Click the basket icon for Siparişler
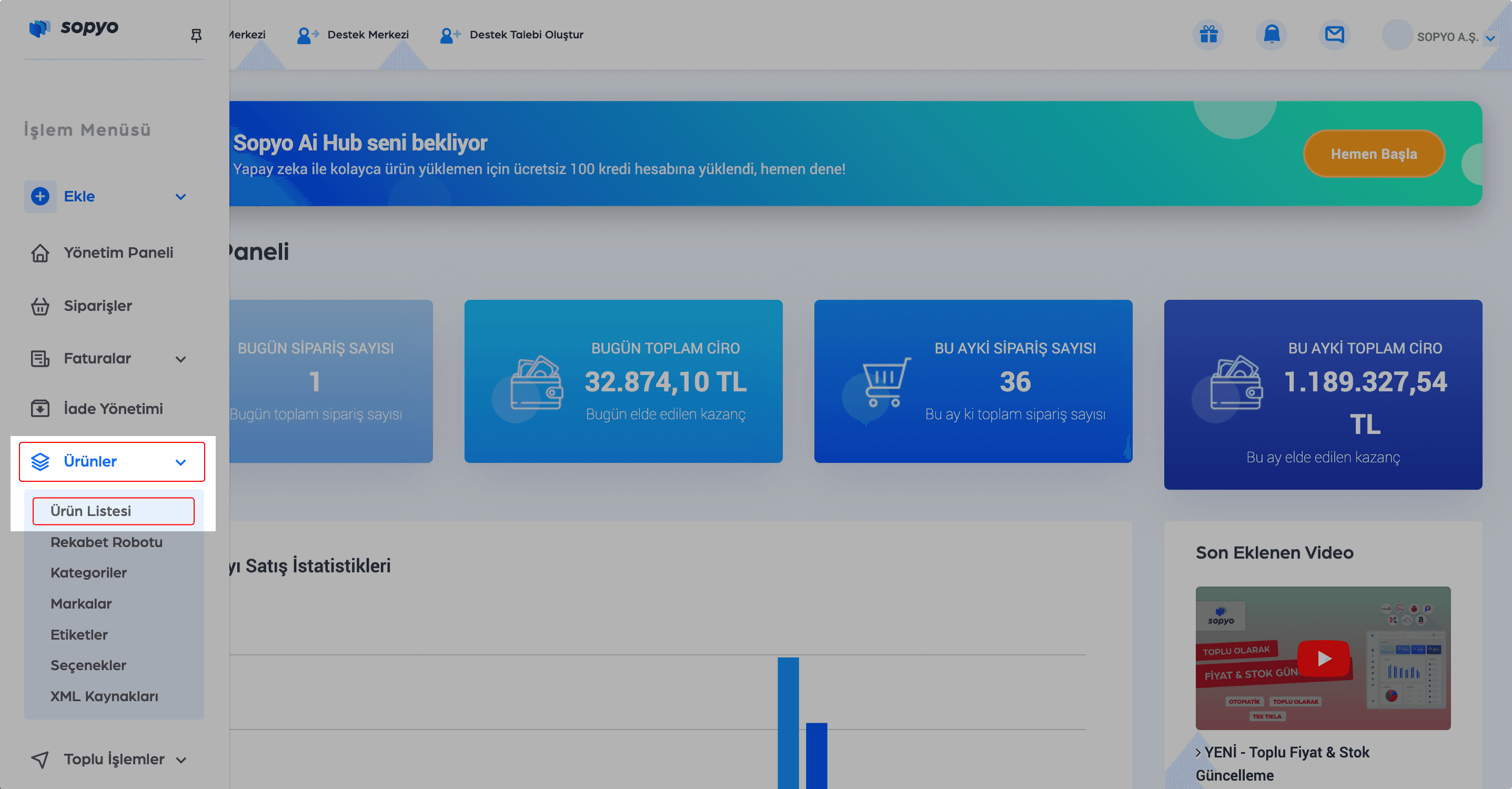This screenshot has width=1512, height=789. 40,306
